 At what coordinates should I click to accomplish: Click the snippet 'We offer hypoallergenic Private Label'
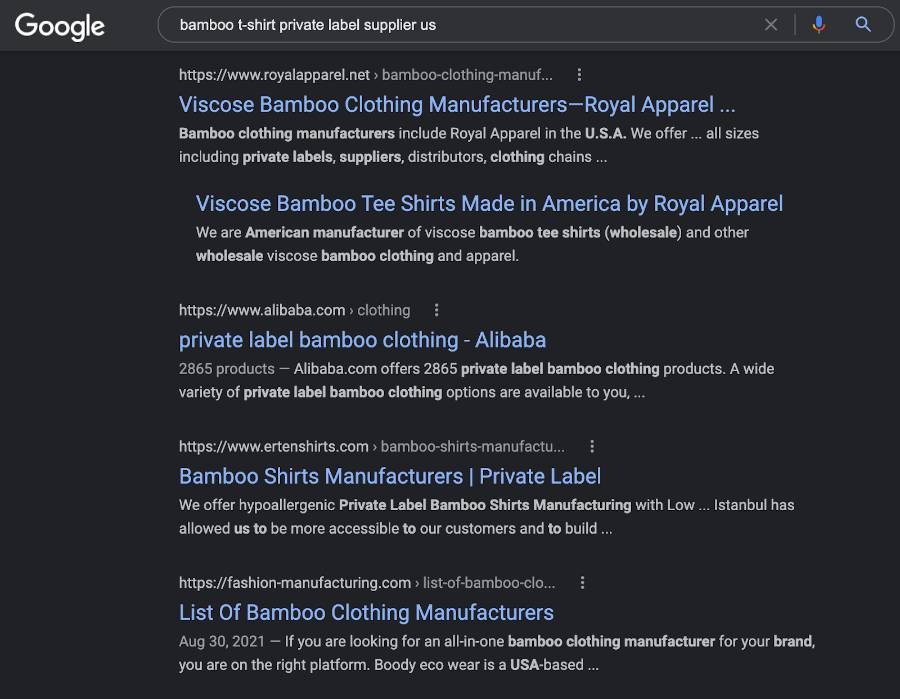(487, 517)
